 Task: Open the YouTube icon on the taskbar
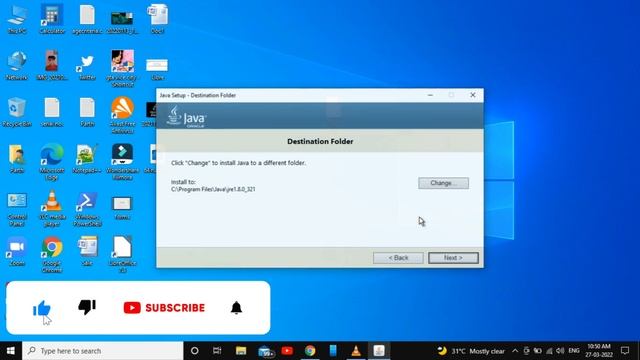pyautogui.click(x=287, y=351)
